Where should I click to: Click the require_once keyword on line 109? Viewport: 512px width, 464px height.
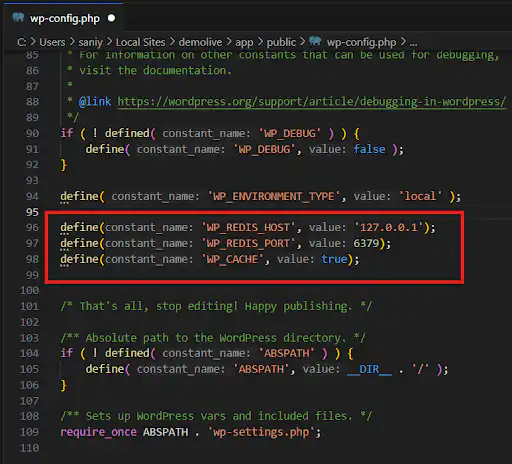98,432
